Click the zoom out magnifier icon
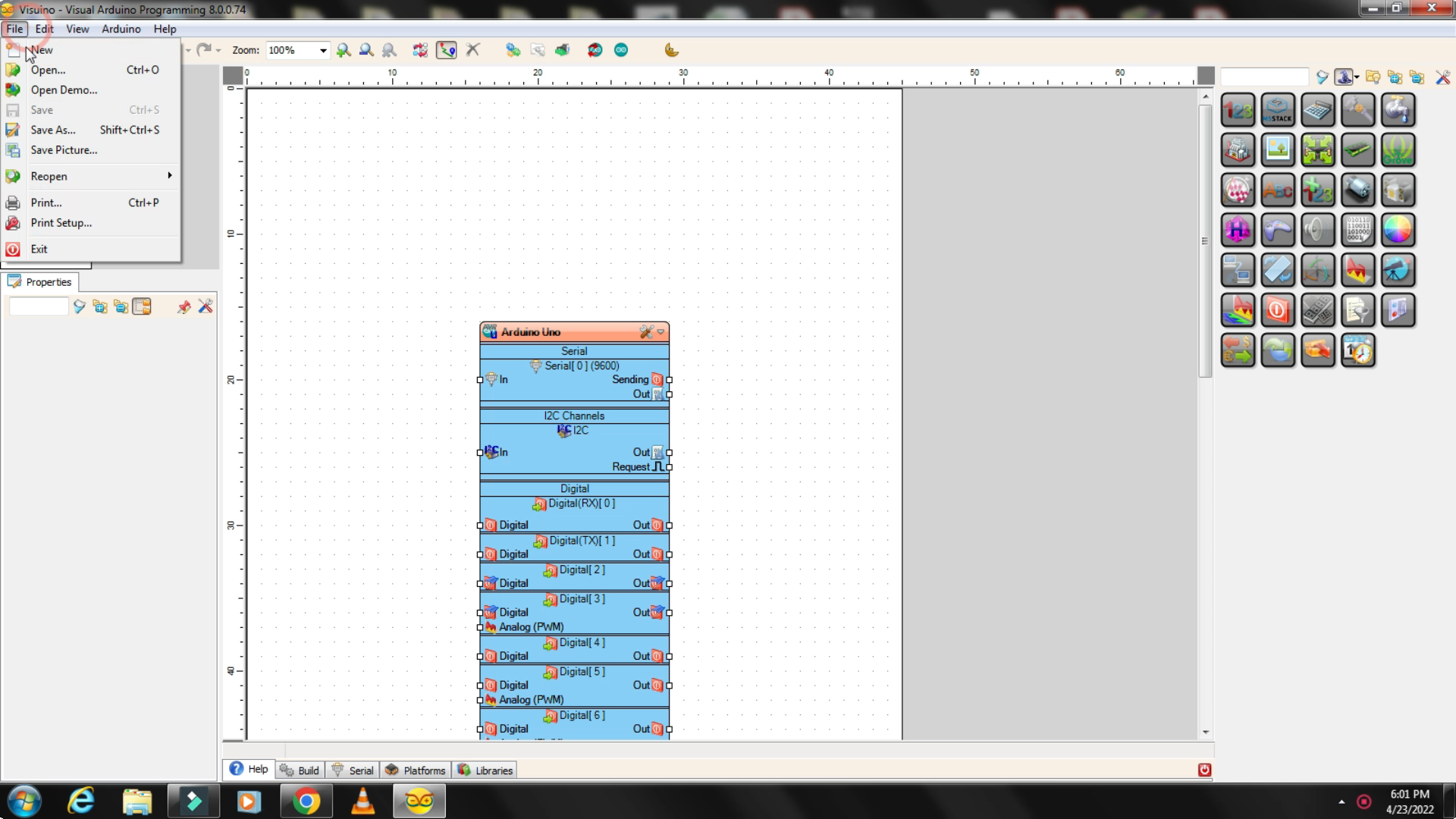Screen dimensions: 1456x819 [366, 50]
